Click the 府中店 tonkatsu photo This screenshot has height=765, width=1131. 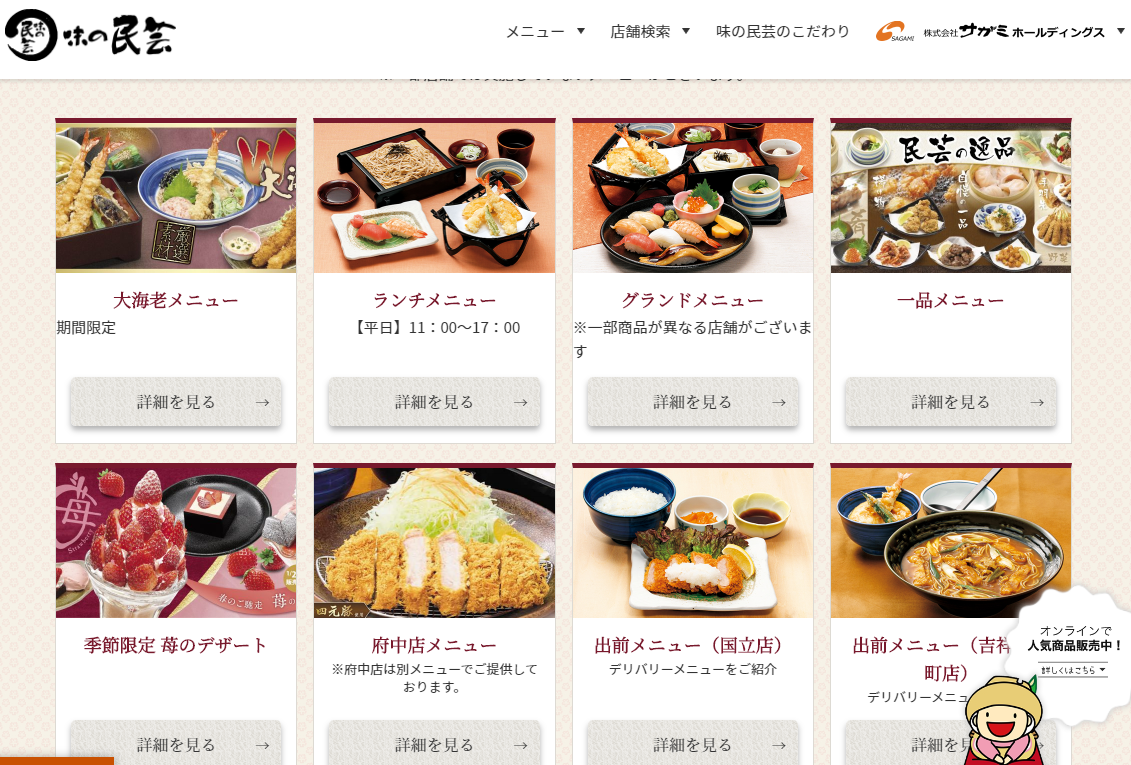434,541
